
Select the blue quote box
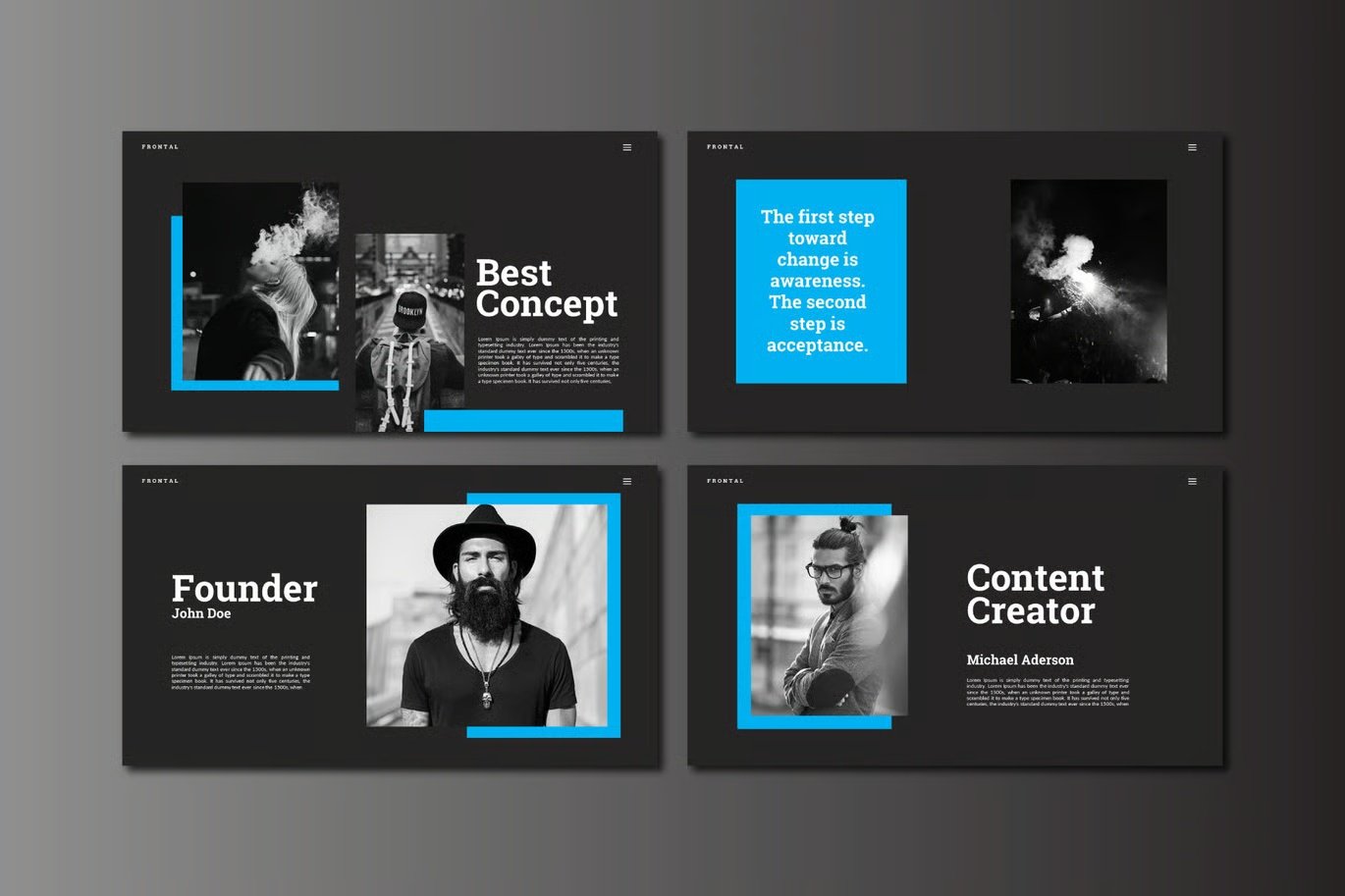[x=821, y=281]
